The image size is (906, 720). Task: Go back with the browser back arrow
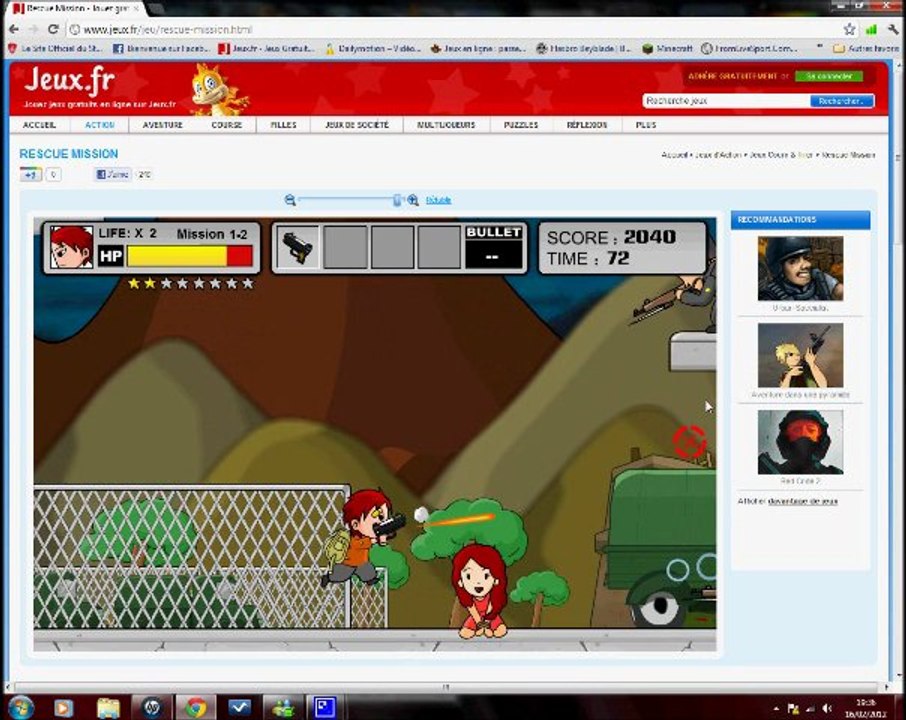[14, 29]
